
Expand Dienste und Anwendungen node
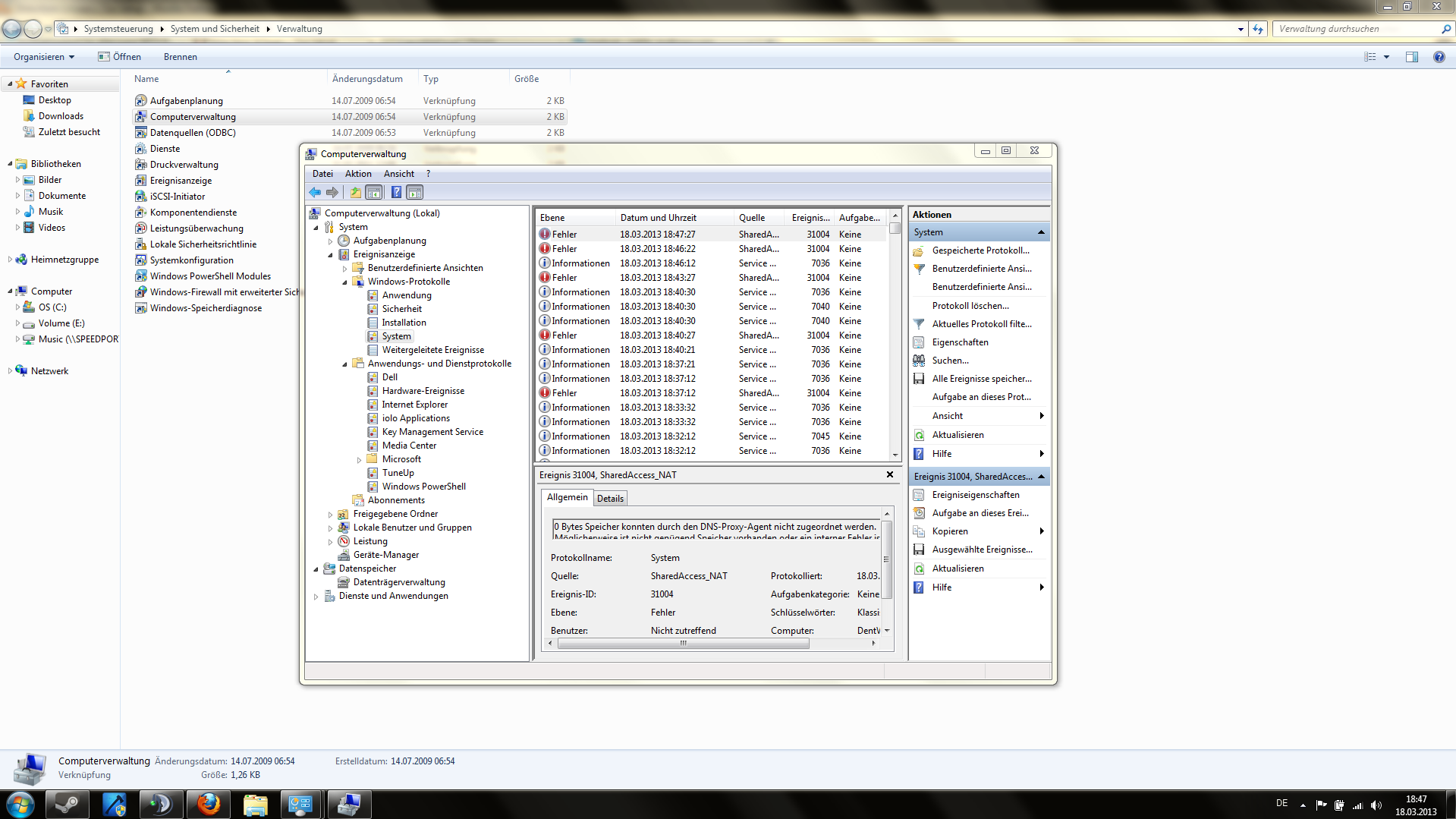(316, 597)
